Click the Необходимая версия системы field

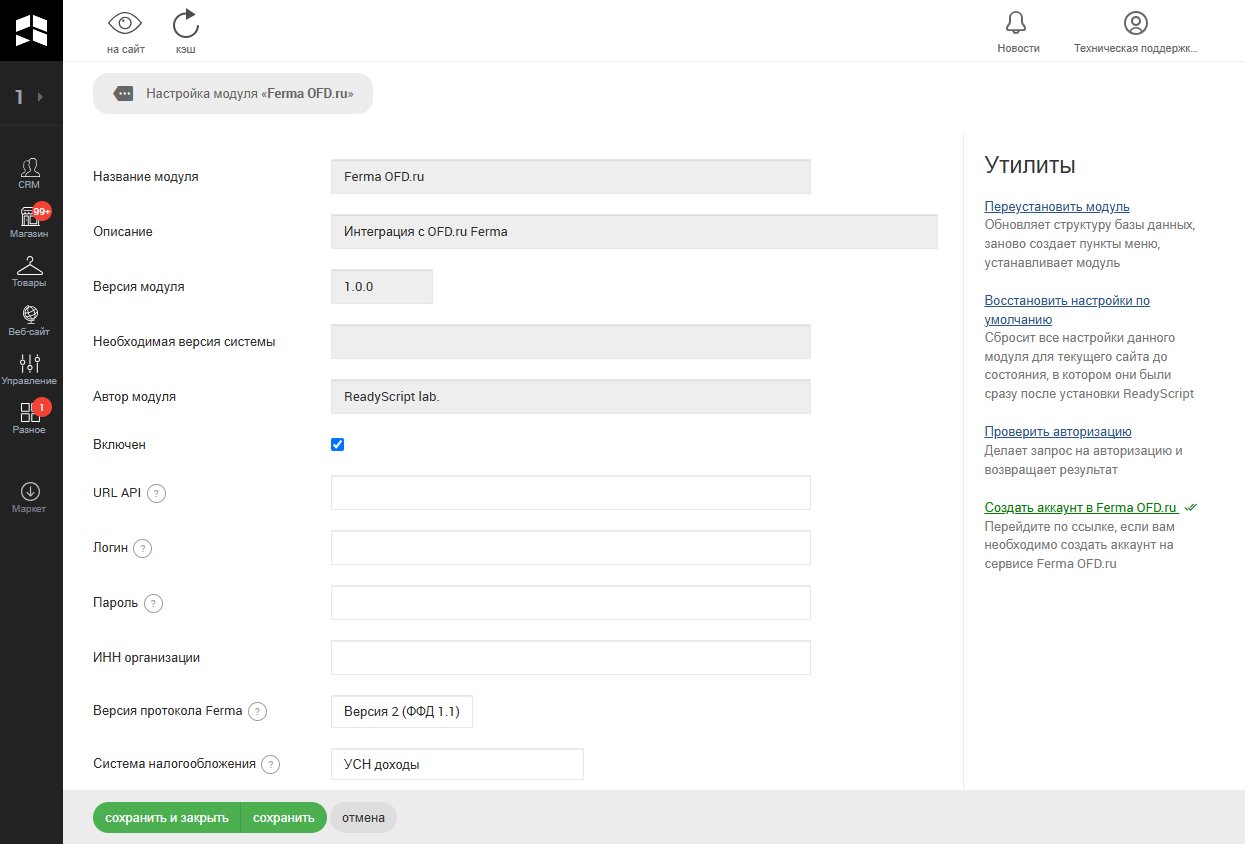pyautogui.click(x=571, y=342)
